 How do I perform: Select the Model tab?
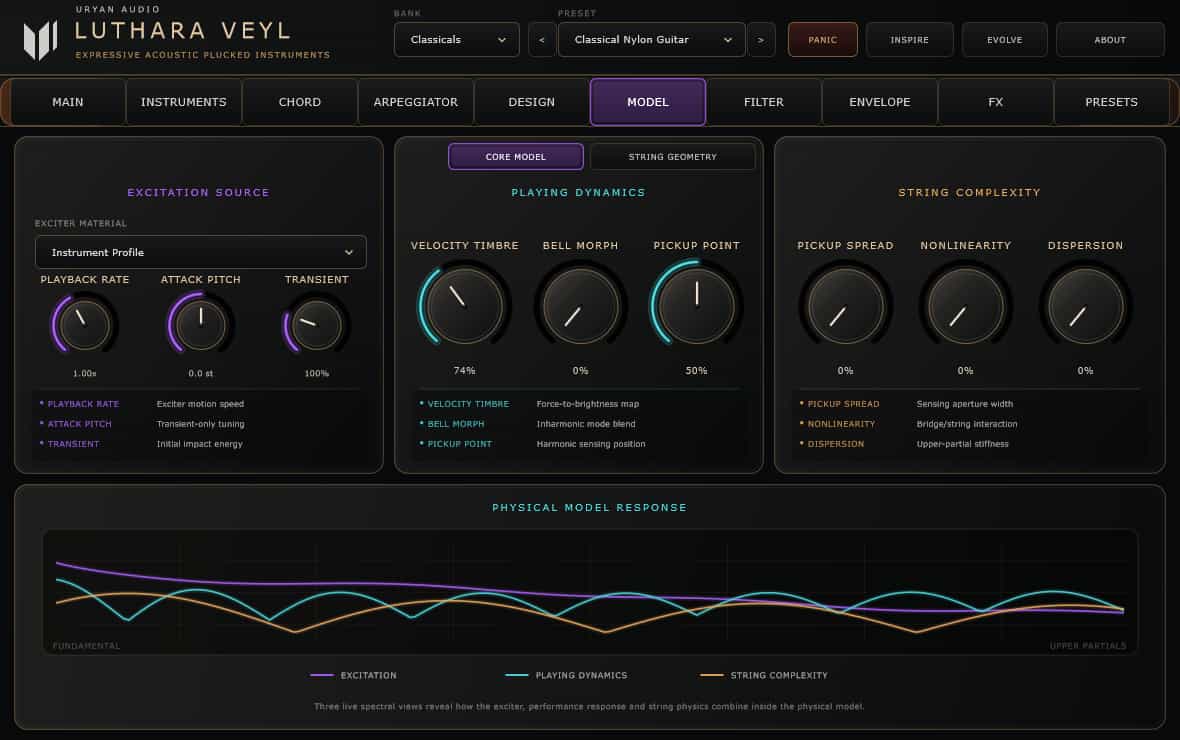click(x=648, y=102)
